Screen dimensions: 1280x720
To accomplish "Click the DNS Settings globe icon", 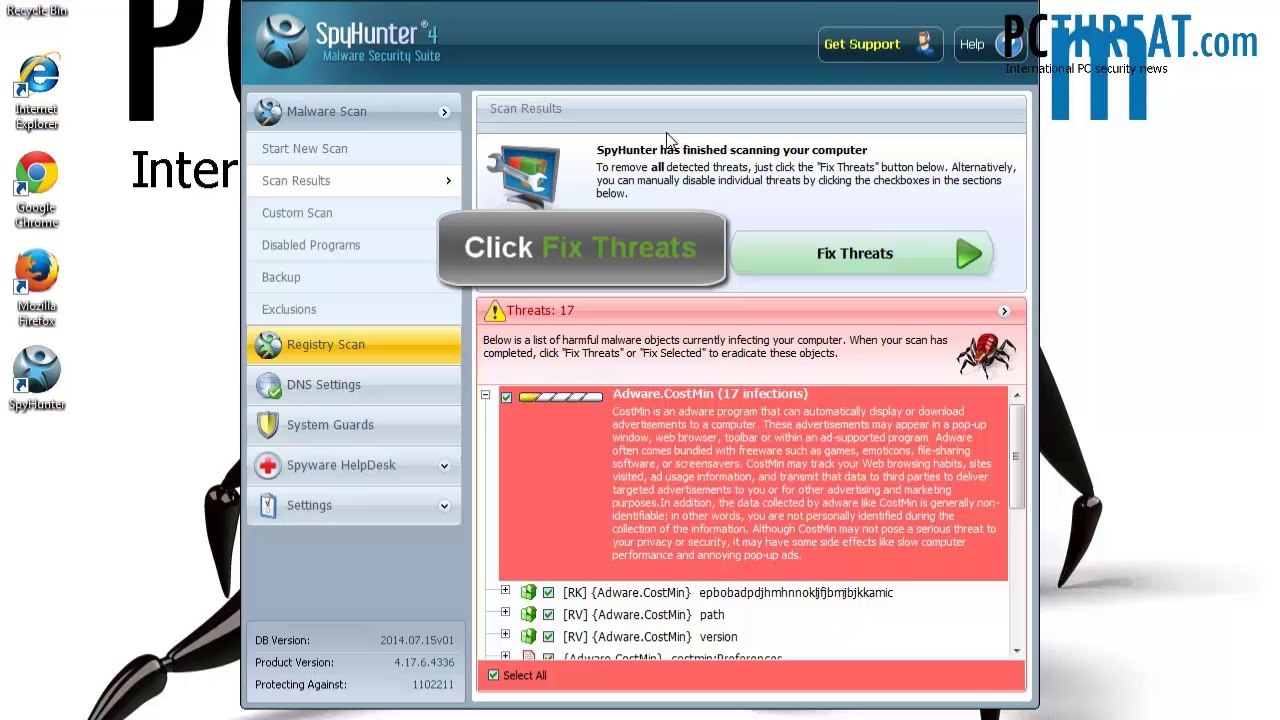I will point(268,385).
